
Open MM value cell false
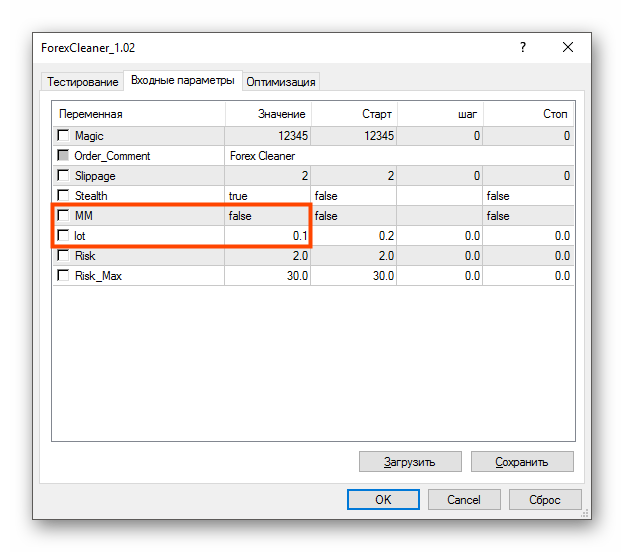point(267,216)
